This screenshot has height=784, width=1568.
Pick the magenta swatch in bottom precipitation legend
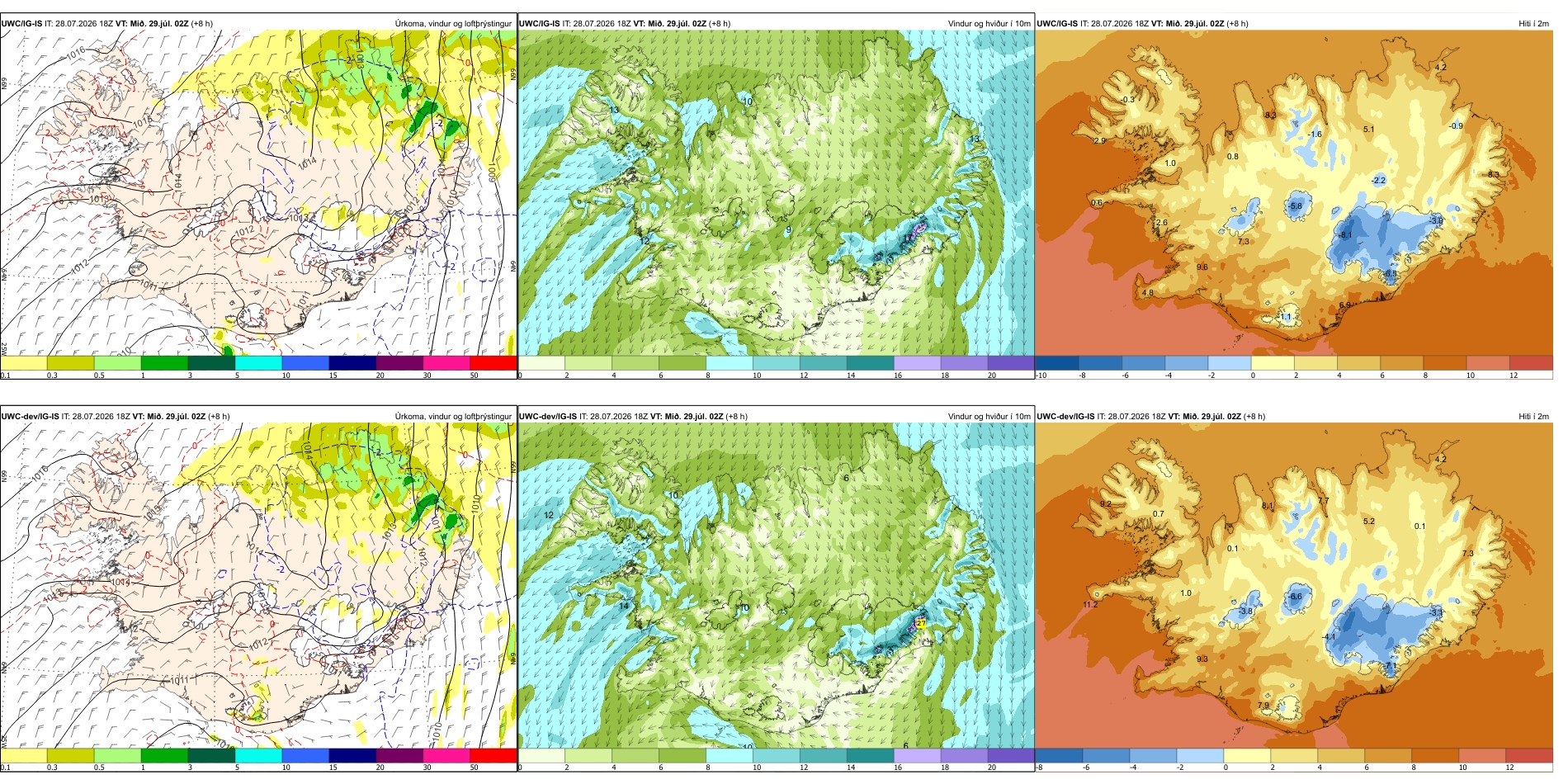(x=446, y=755)
